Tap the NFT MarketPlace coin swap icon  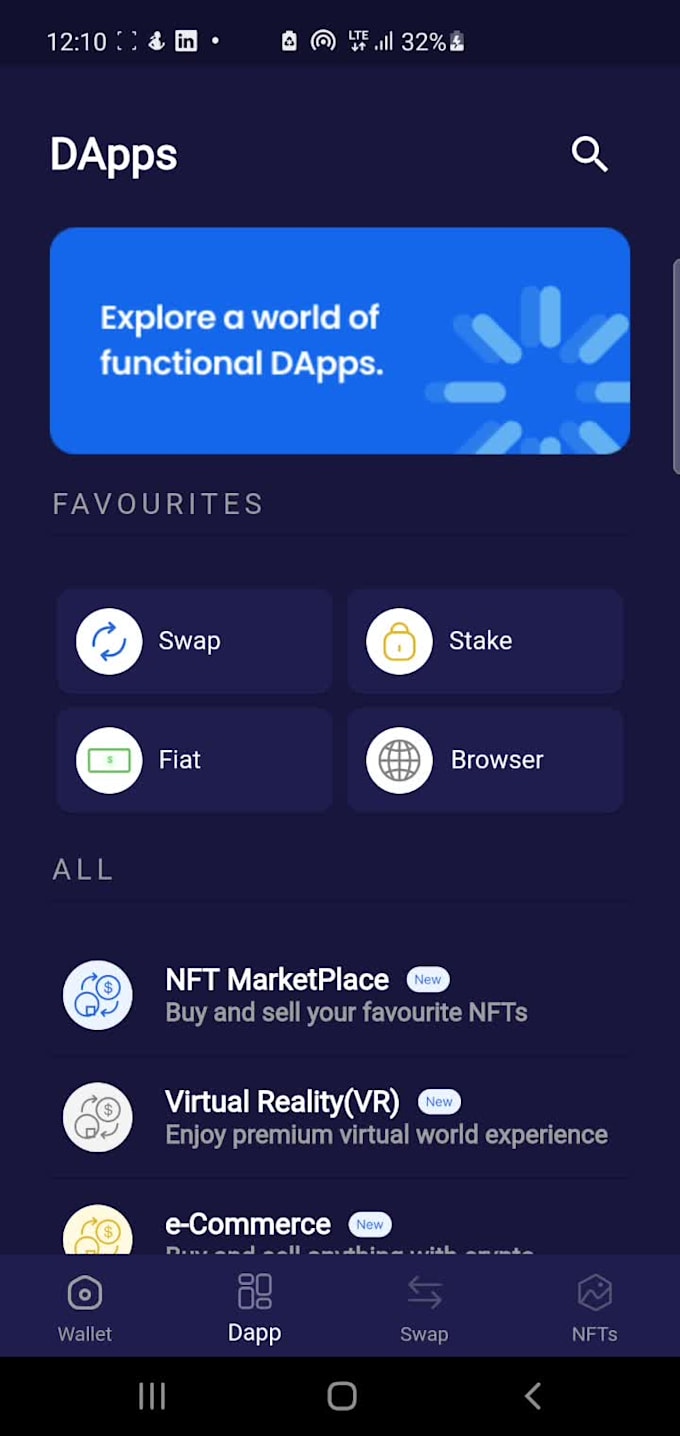point(97,995)
